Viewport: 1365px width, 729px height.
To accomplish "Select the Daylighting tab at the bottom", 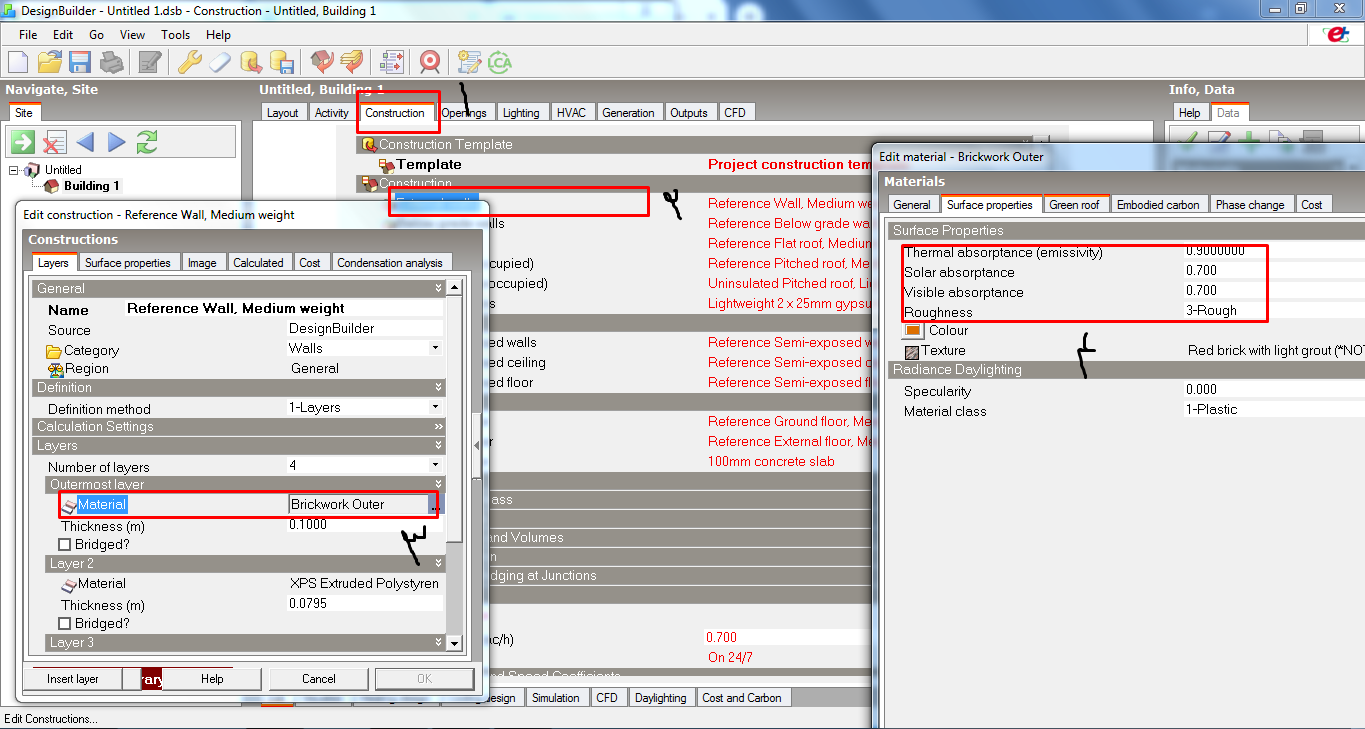I will 661,698.
